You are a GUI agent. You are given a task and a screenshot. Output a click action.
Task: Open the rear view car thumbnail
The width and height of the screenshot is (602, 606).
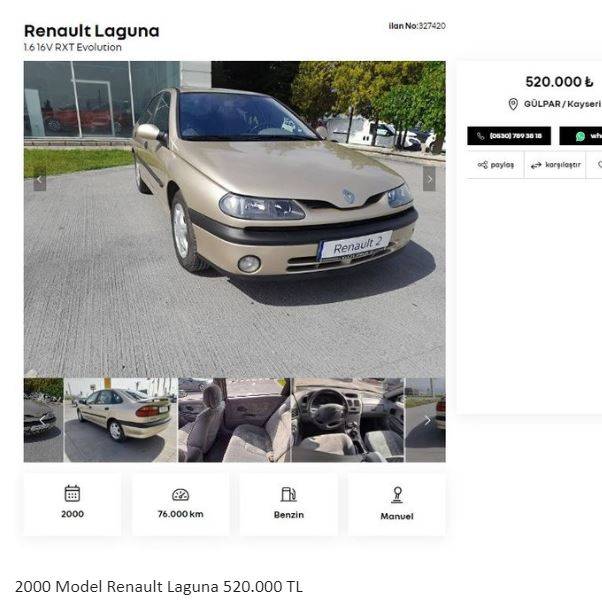tap(121, 420)
